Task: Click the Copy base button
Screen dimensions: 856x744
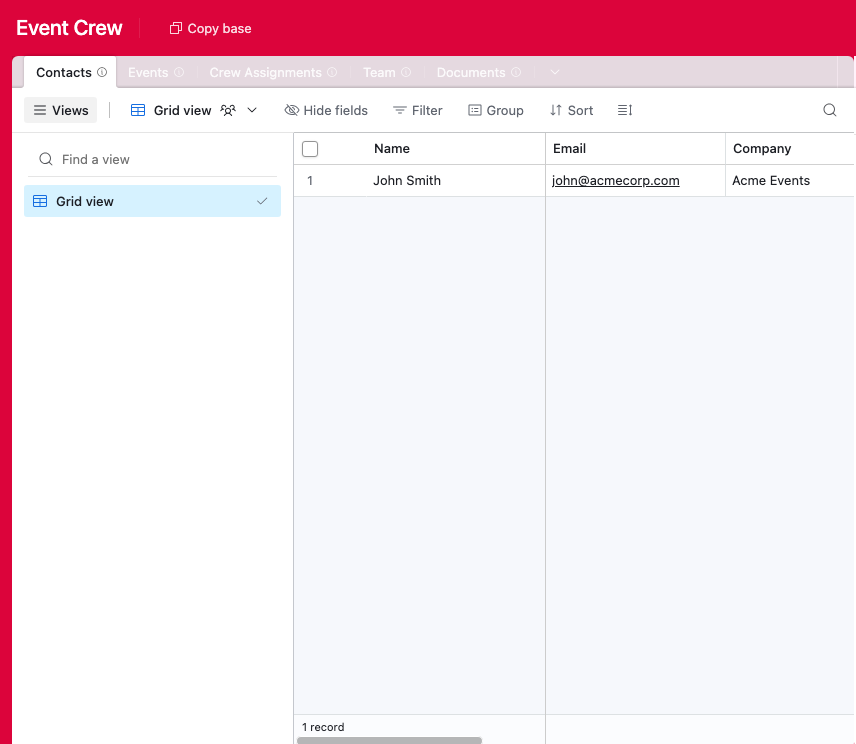Action: [x=211, y=28]
